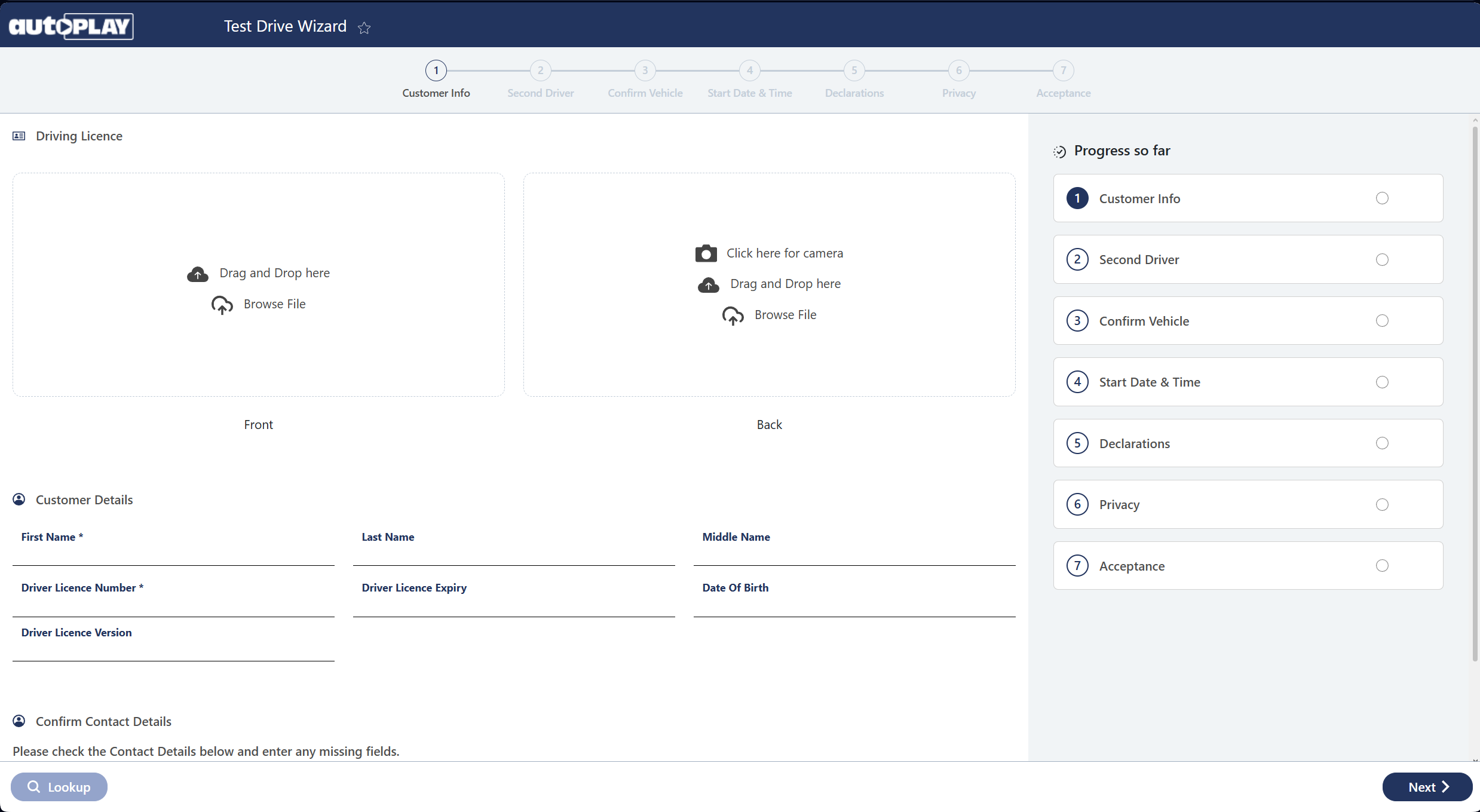Click the Customer Details person icon
This screenshot has width=1480, height=812.
19,500
